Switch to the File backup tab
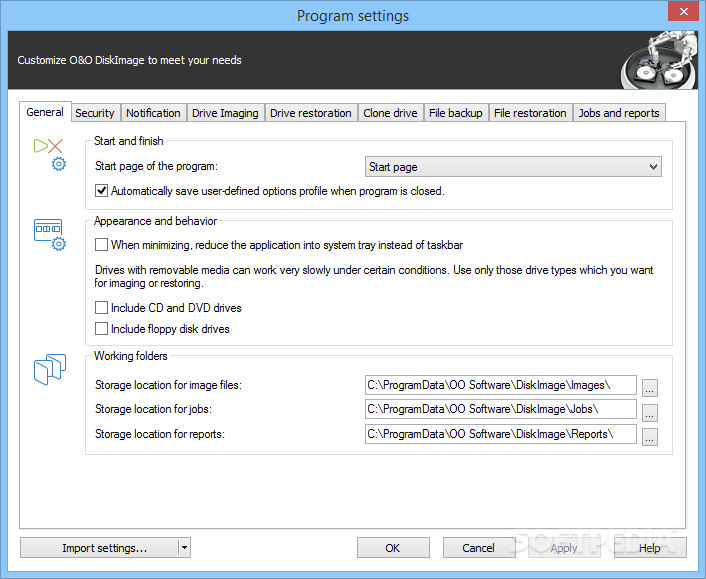 click(456, 113)
